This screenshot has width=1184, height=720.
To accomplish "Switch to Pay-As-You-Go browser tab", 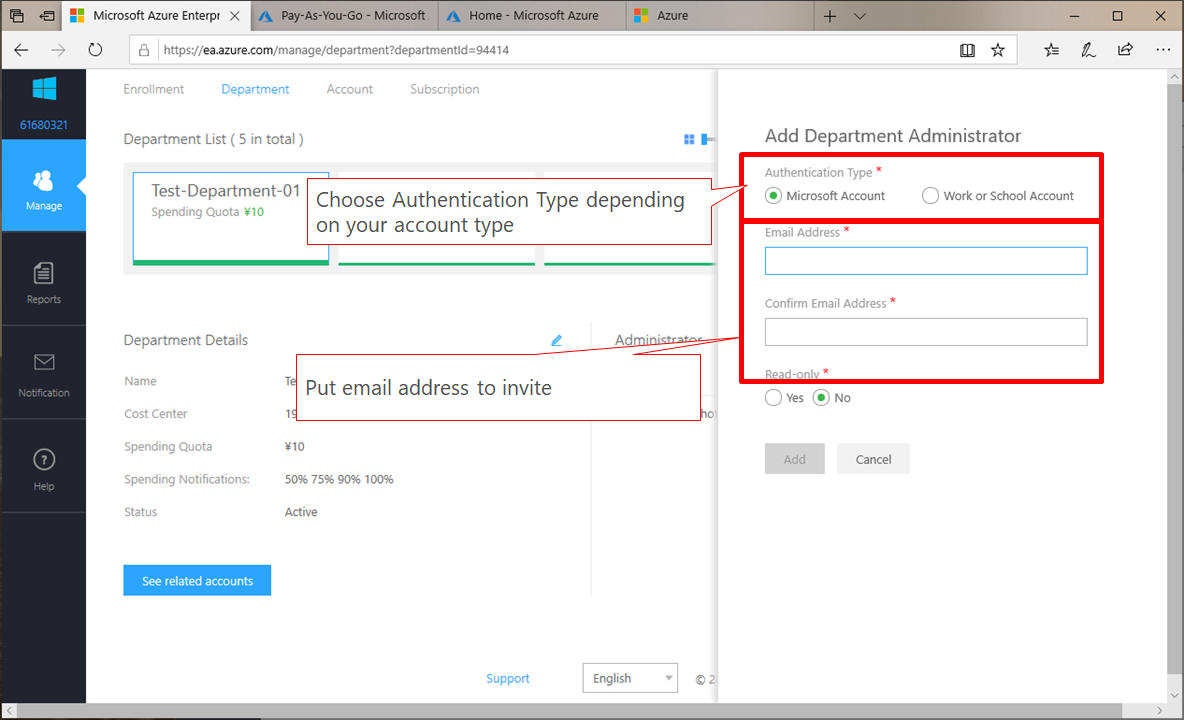I will coord(344,16).
